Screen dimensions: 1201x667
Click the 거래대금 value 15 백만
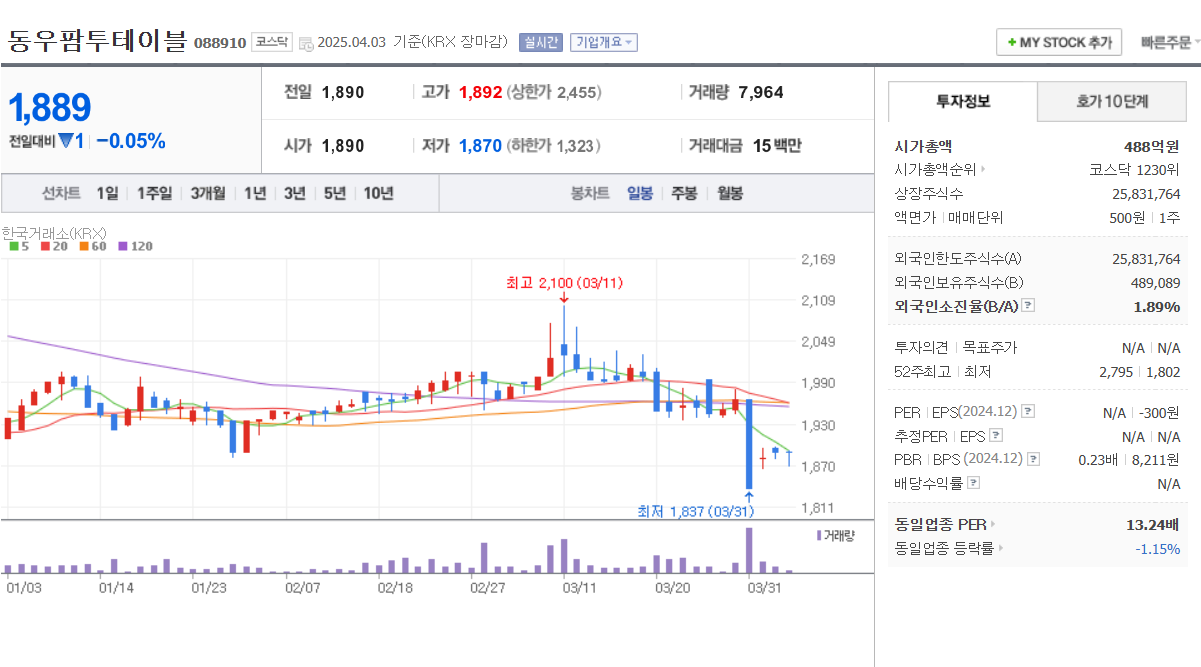(777, 146)
